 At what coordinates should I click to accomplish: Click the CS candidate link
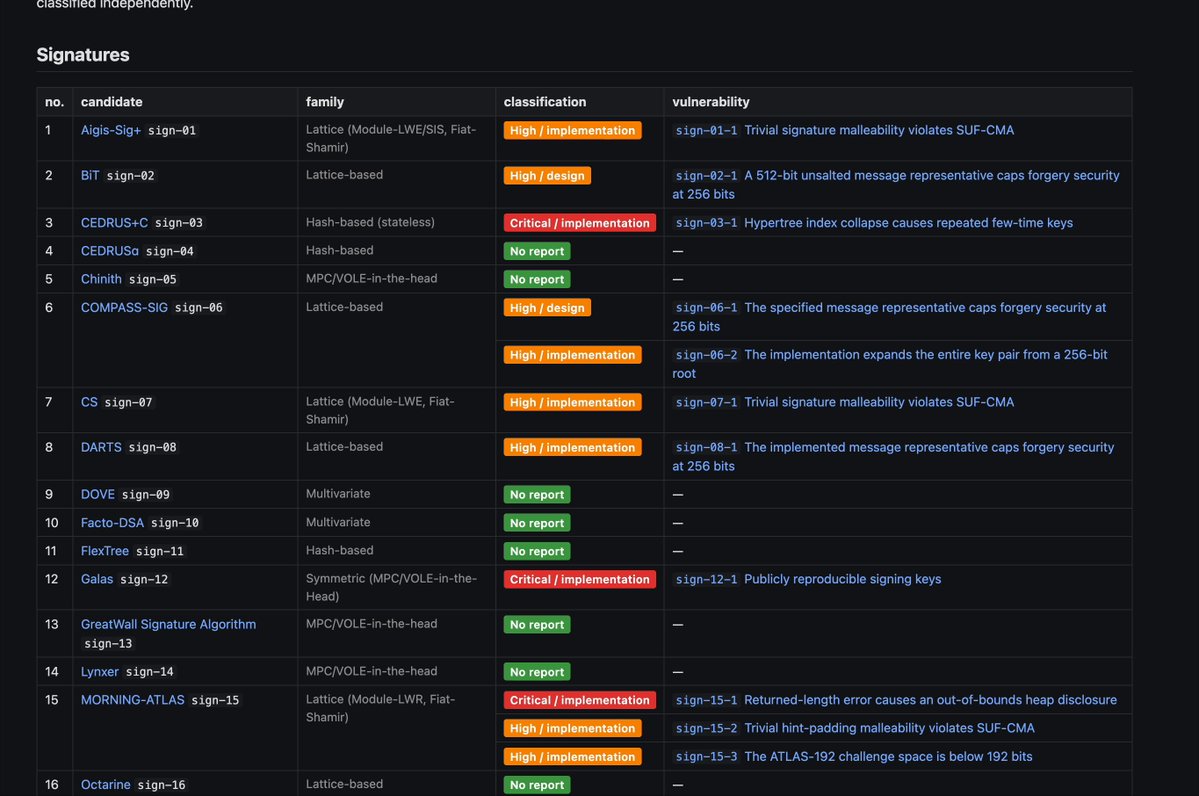tap(89, 402)
